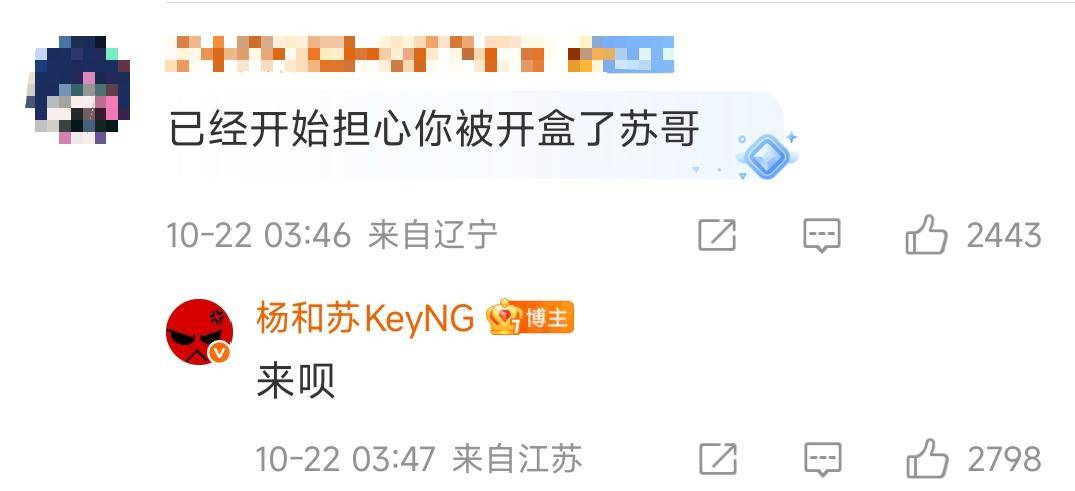Open the red angry-face avatar of 杨和苏KeyNG
The width and height of the screenshot is (1075, 491).
click(x=200, y=332)
